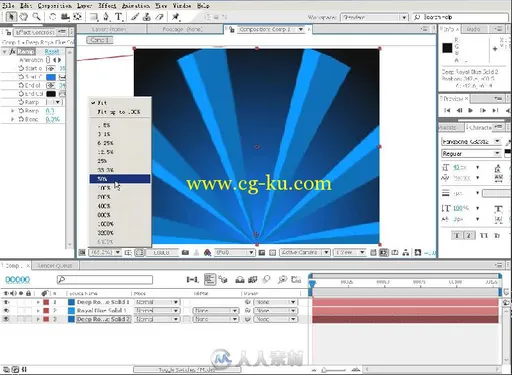Select the Horizontal Type tool

119,17
